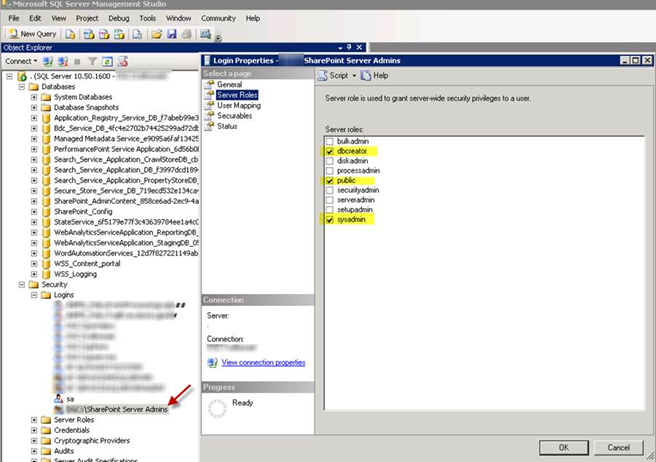Select the Audits folder
656x462 pixels.
click(64, 451)
